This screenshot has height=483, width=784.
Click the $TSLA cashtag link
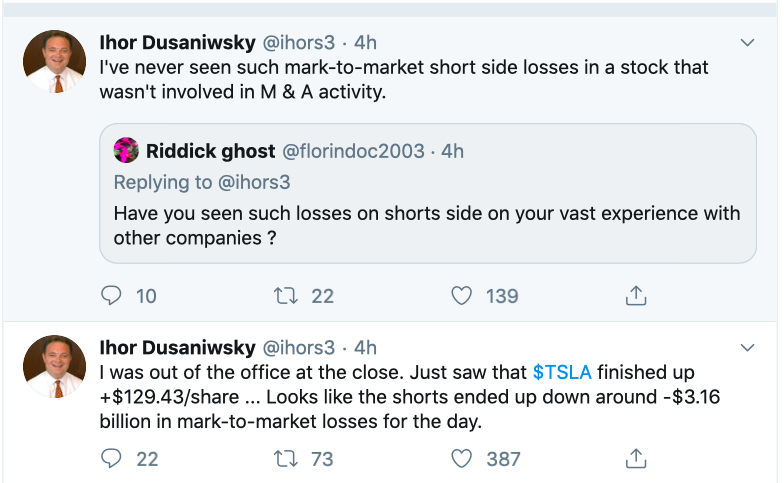[562, 373]
